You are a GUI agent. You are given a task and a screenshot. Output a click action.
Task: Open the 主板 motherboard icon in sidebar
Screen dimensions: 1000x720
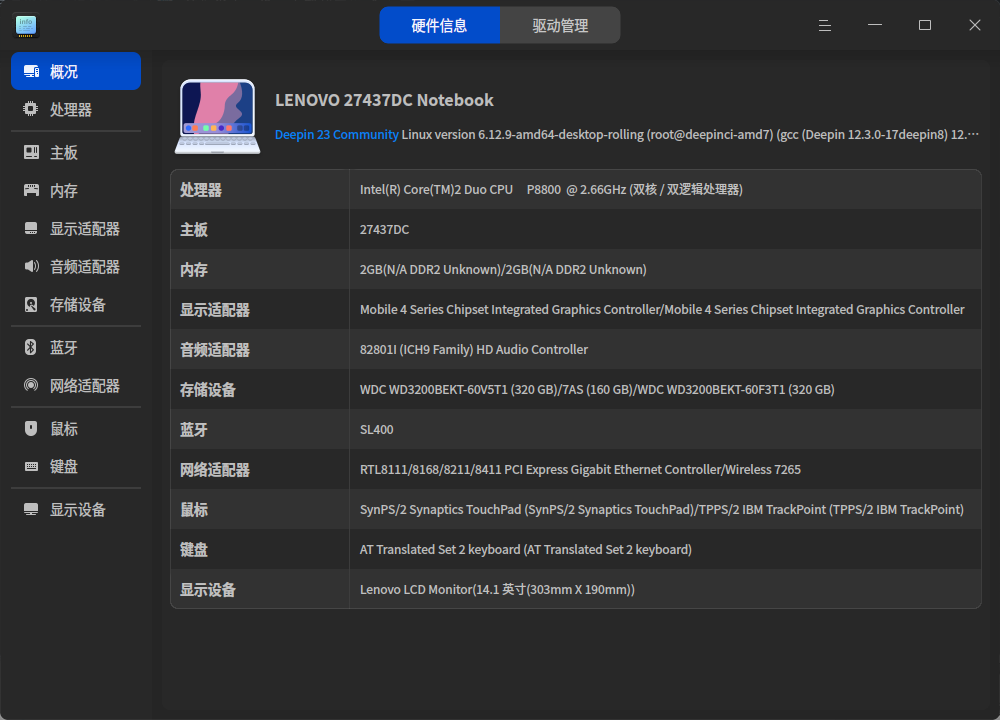pos(31,152)
